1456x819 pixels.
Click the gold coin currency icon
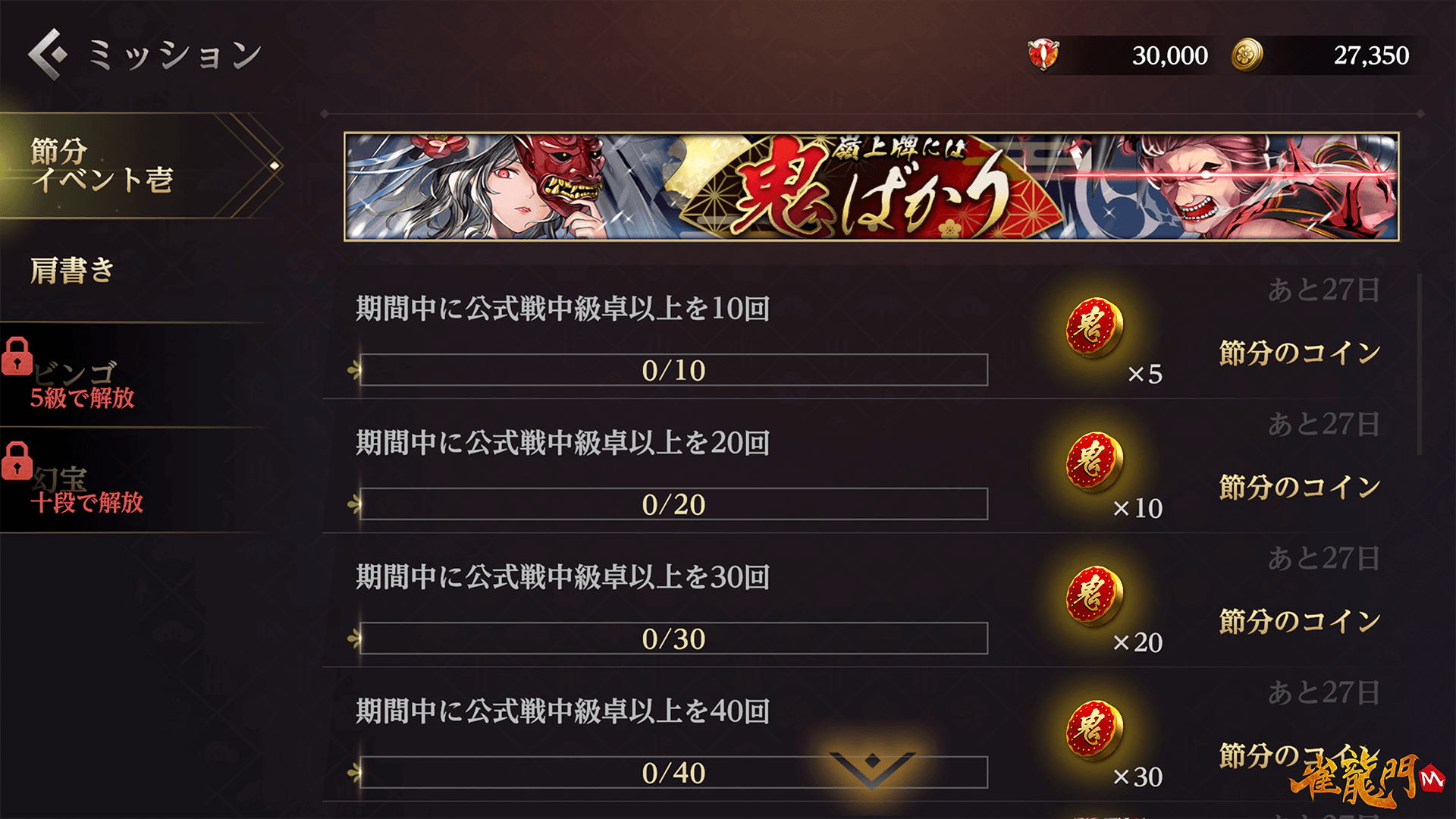[x=1246, y=55]
